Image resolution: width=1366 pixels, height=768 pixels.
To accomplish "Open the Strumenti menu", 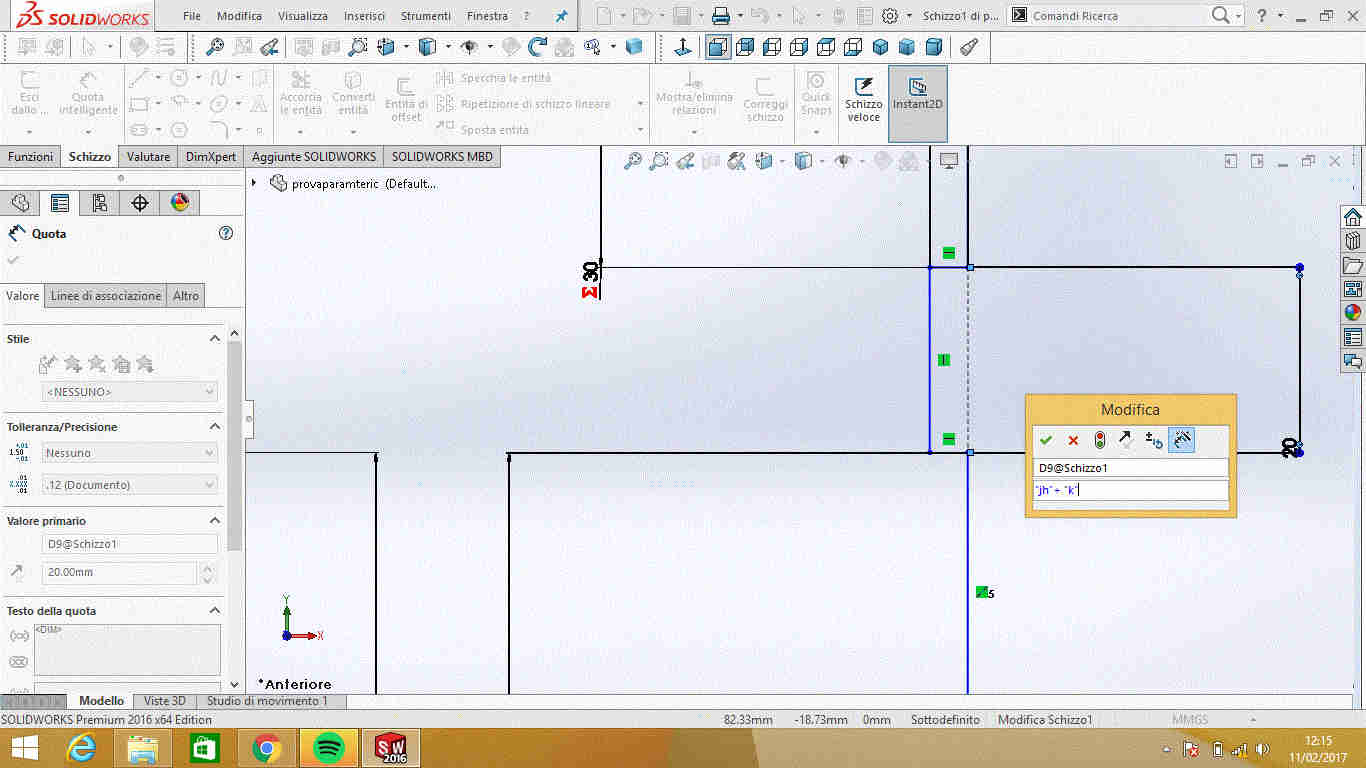I will pyautogui.click(x=426, y=16).
